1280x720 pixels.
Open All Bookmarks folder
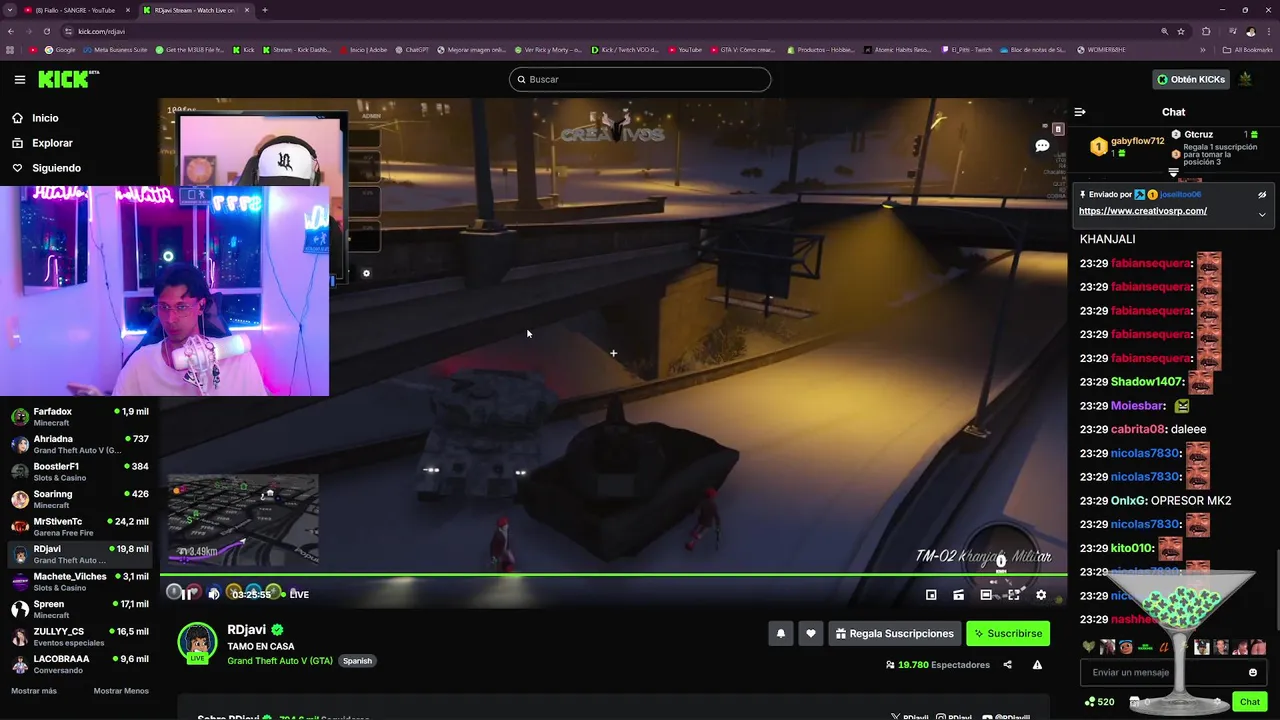1247,49
